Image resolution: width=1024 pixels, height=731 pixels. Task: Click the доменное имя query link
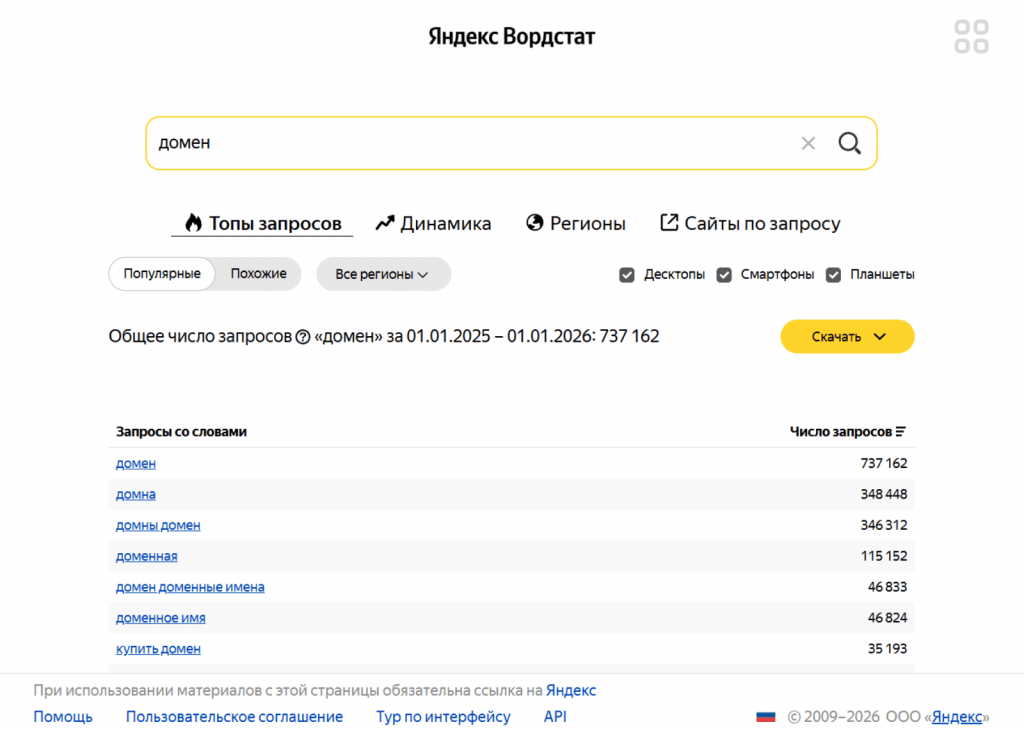pyautogui.click(x=161, y=618)
